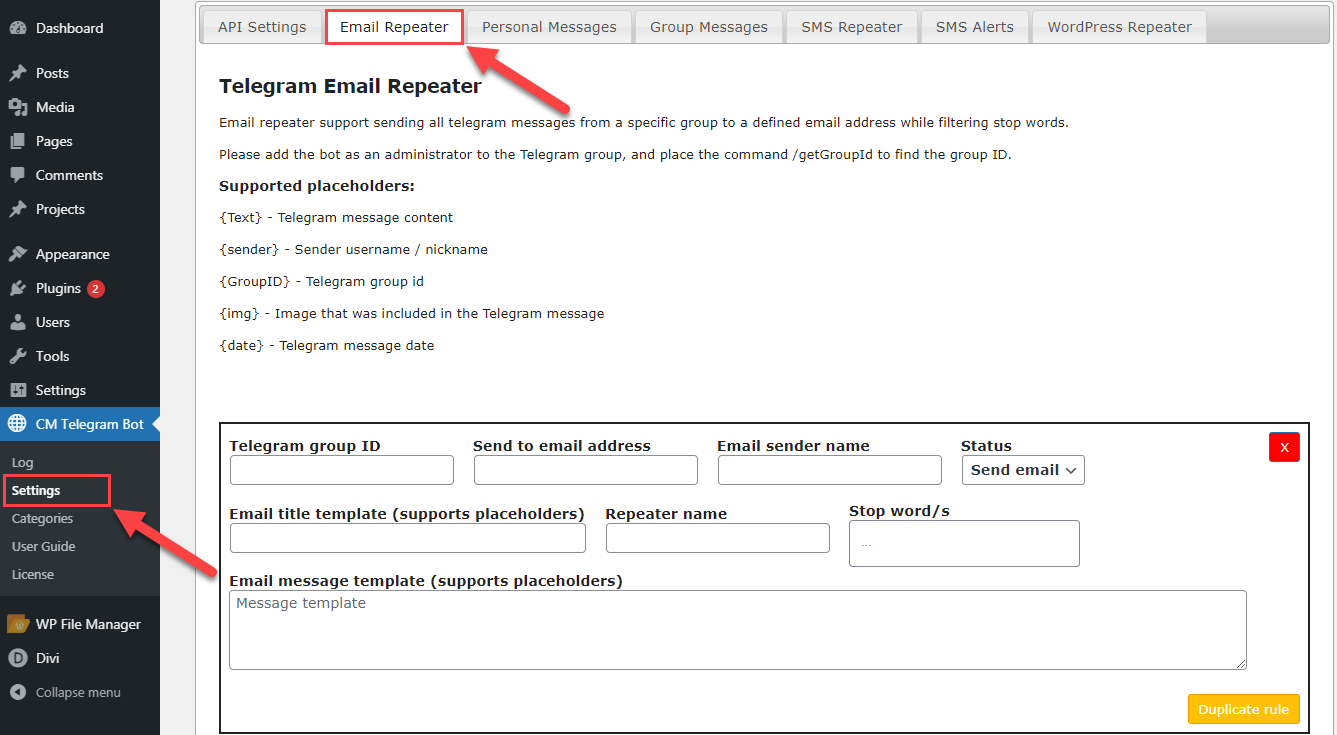Viewport: 1337px width, 735px height.
Task: Focus the Stop word/s box
Action: [x=964, y=543]
